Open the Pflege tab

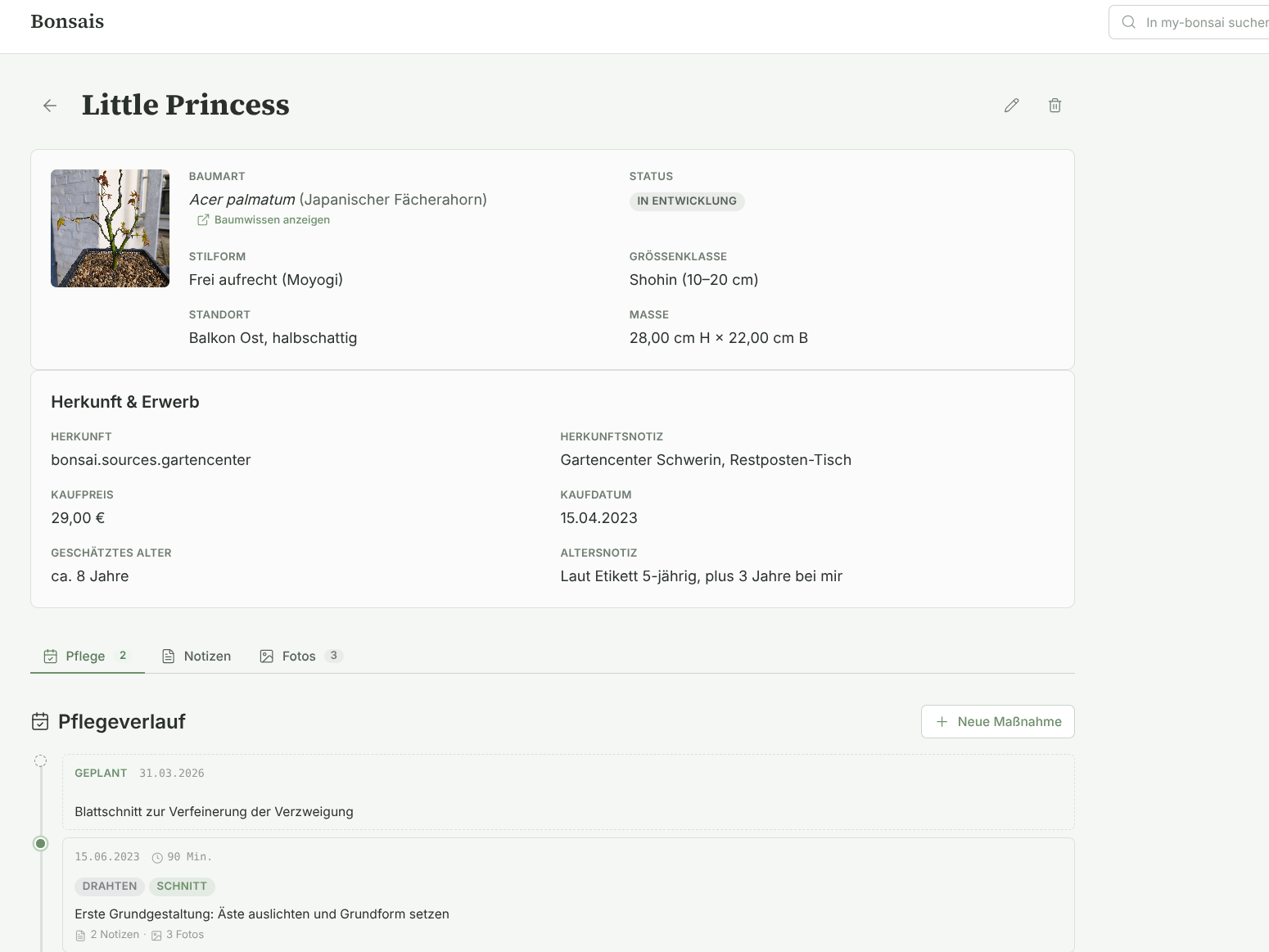tap(87, 656)
